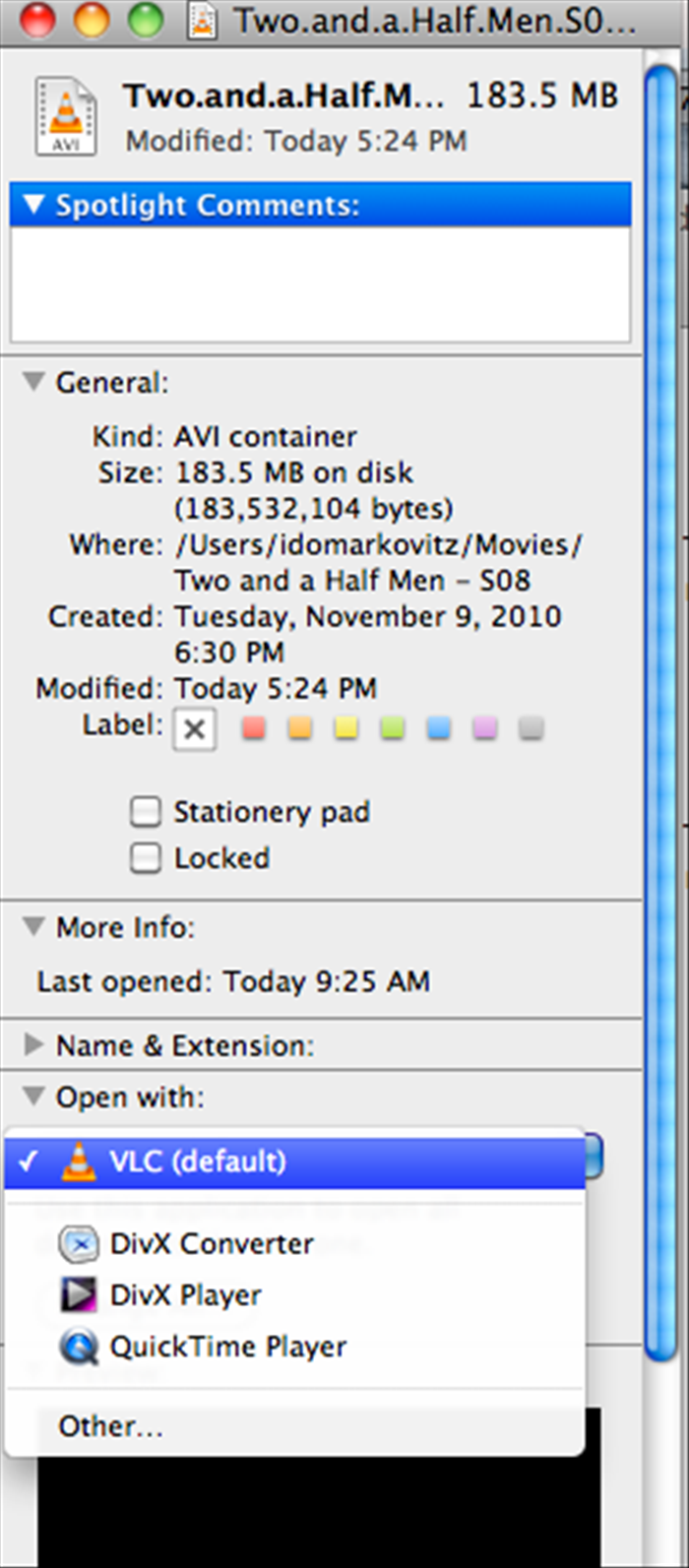This screenshot has height=1568, width=689.
Task: Click the QuickTime Player icon
Action: pos(79,1347)
